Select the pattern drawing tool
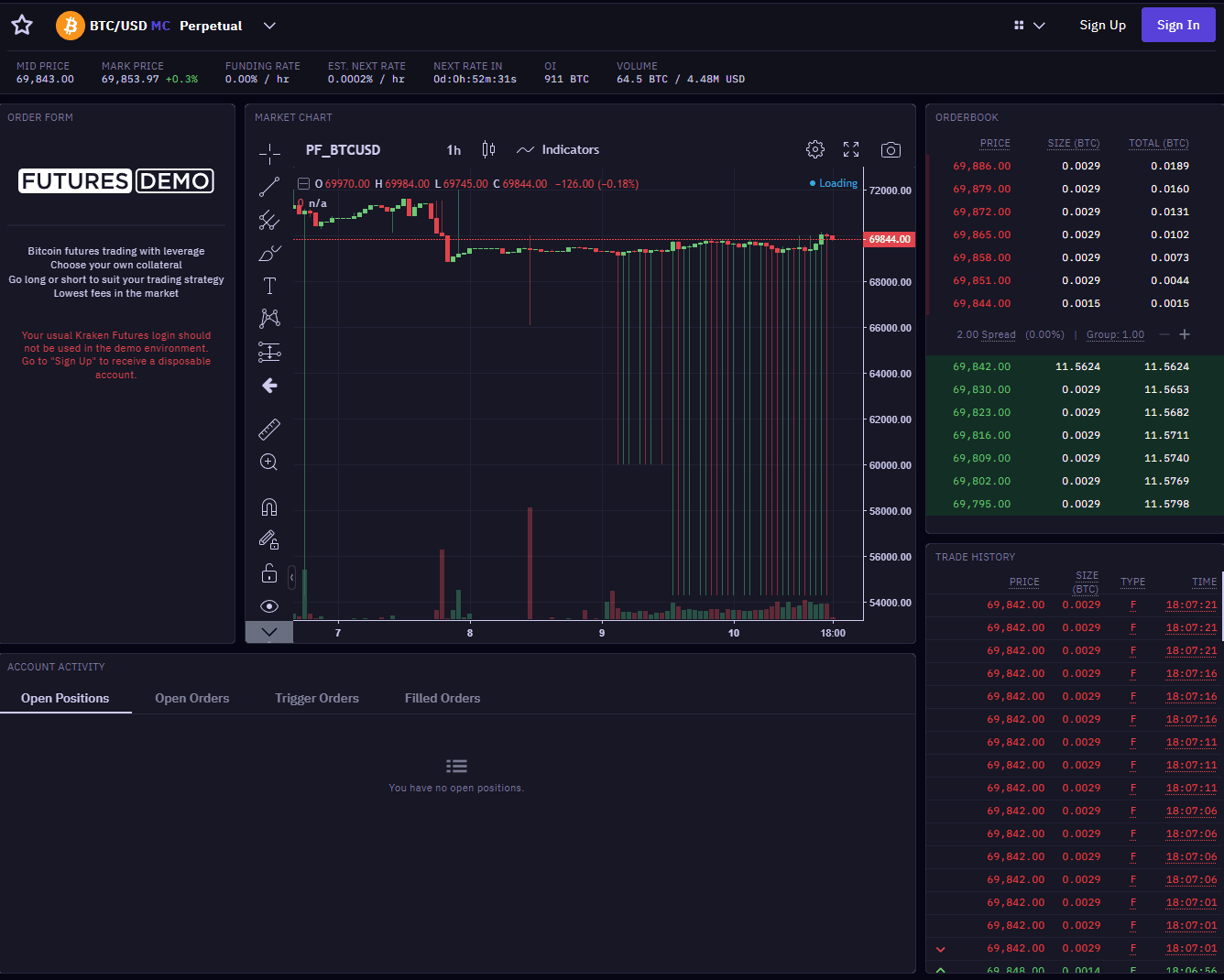 (x=269, y=319)
